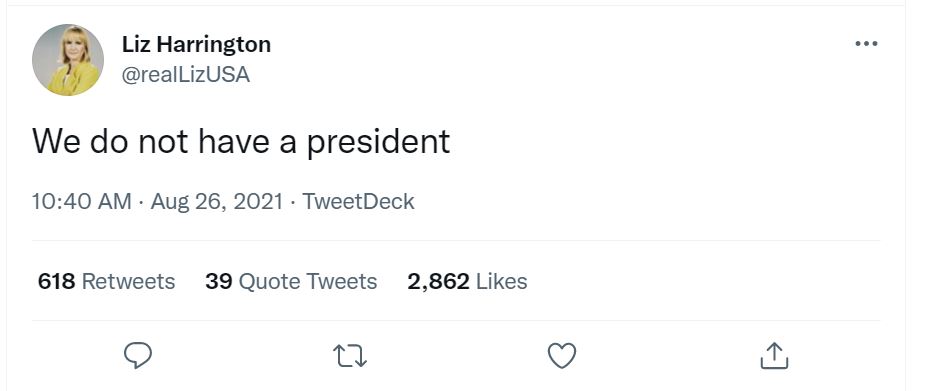
Task: Click the 10:40 AM timestamp
Action: (82, 201)
